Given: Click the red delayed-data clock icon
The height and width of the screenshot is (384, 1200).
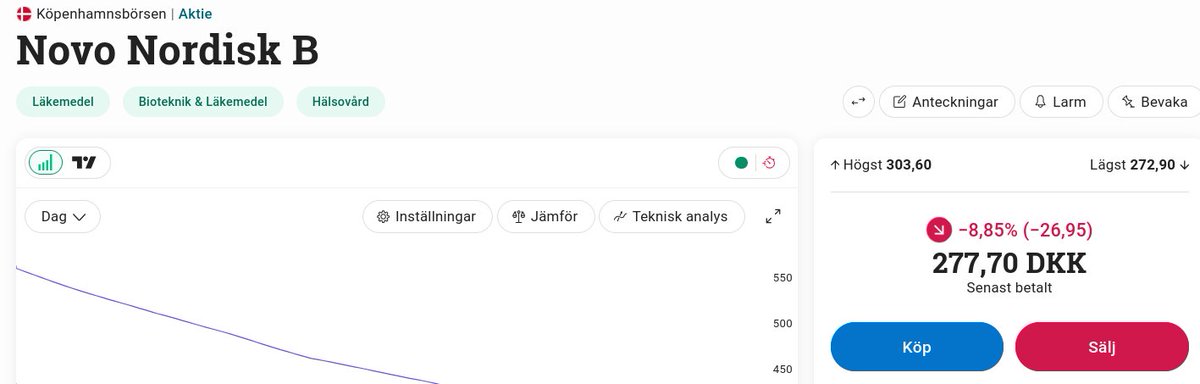Looking at the screenshot, I should point(769,163).
